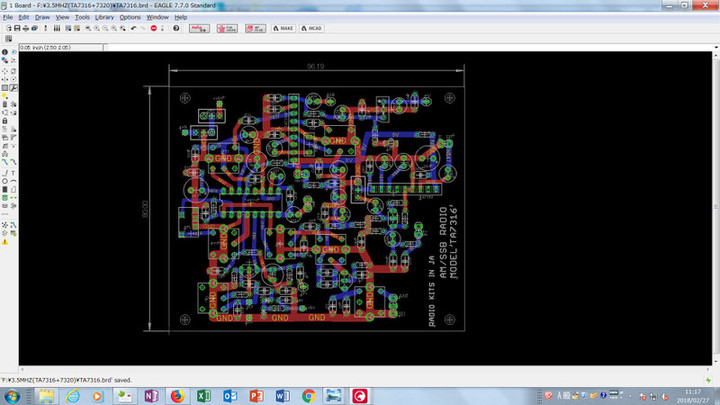
Task: Open the File menu
Action: 8,17
